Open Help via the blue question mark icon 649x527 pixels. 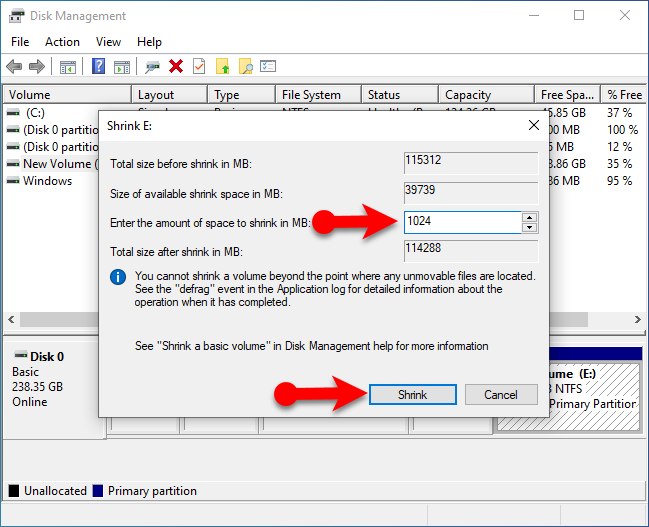point(99,67)
